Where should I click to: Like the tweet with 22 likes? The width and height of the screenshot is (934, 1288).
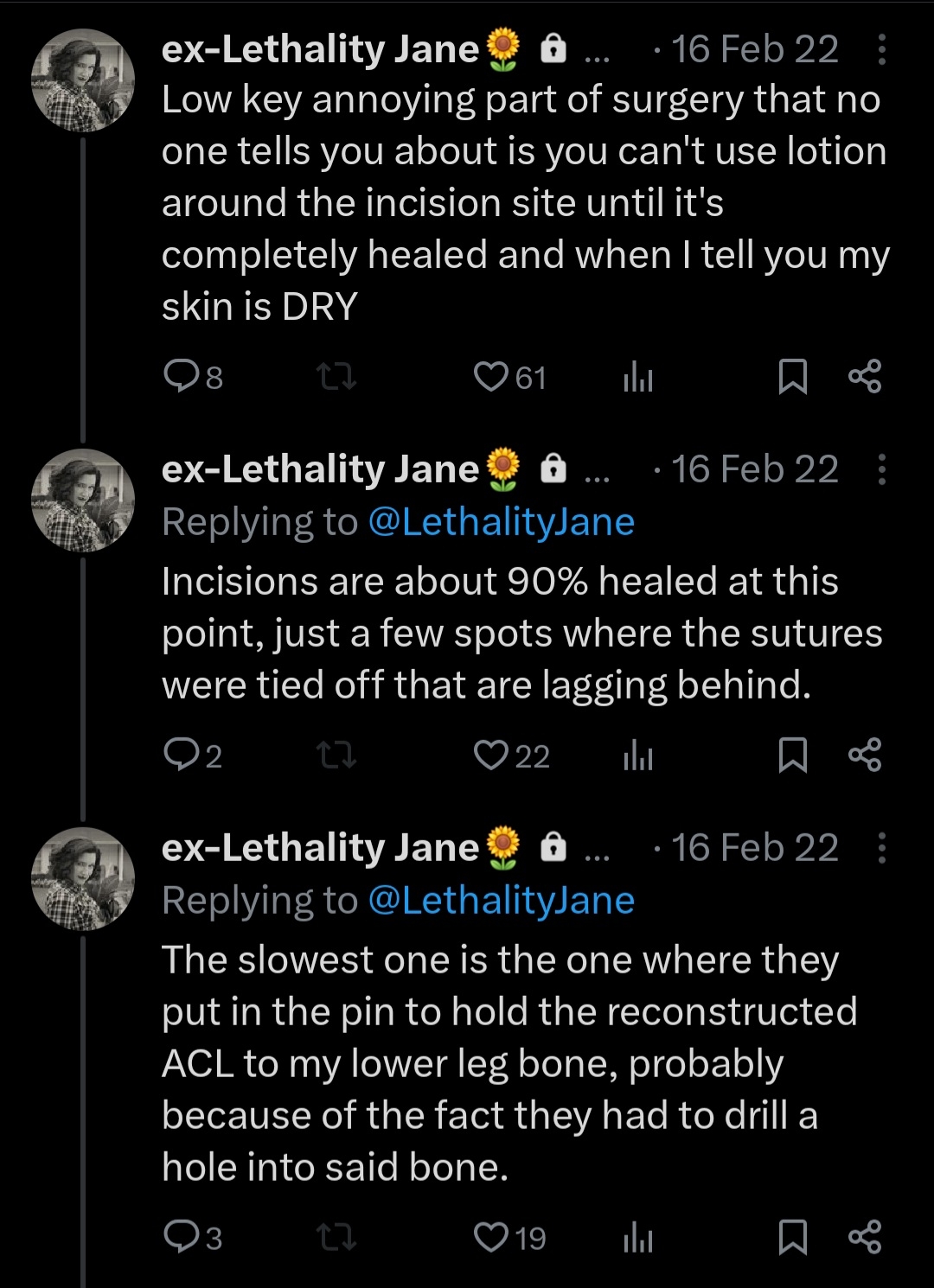click(491, 756)
